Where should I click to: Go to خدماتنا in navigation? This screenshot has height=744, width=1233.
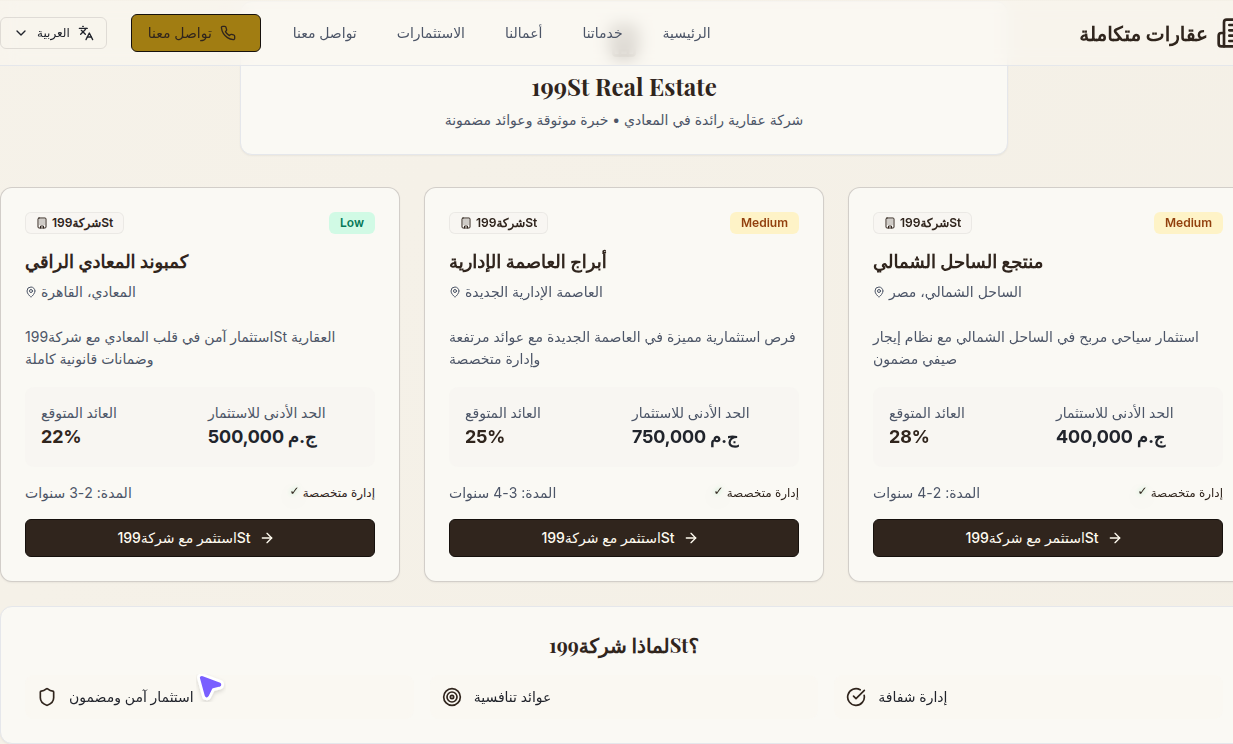click(x=602, y=33)
